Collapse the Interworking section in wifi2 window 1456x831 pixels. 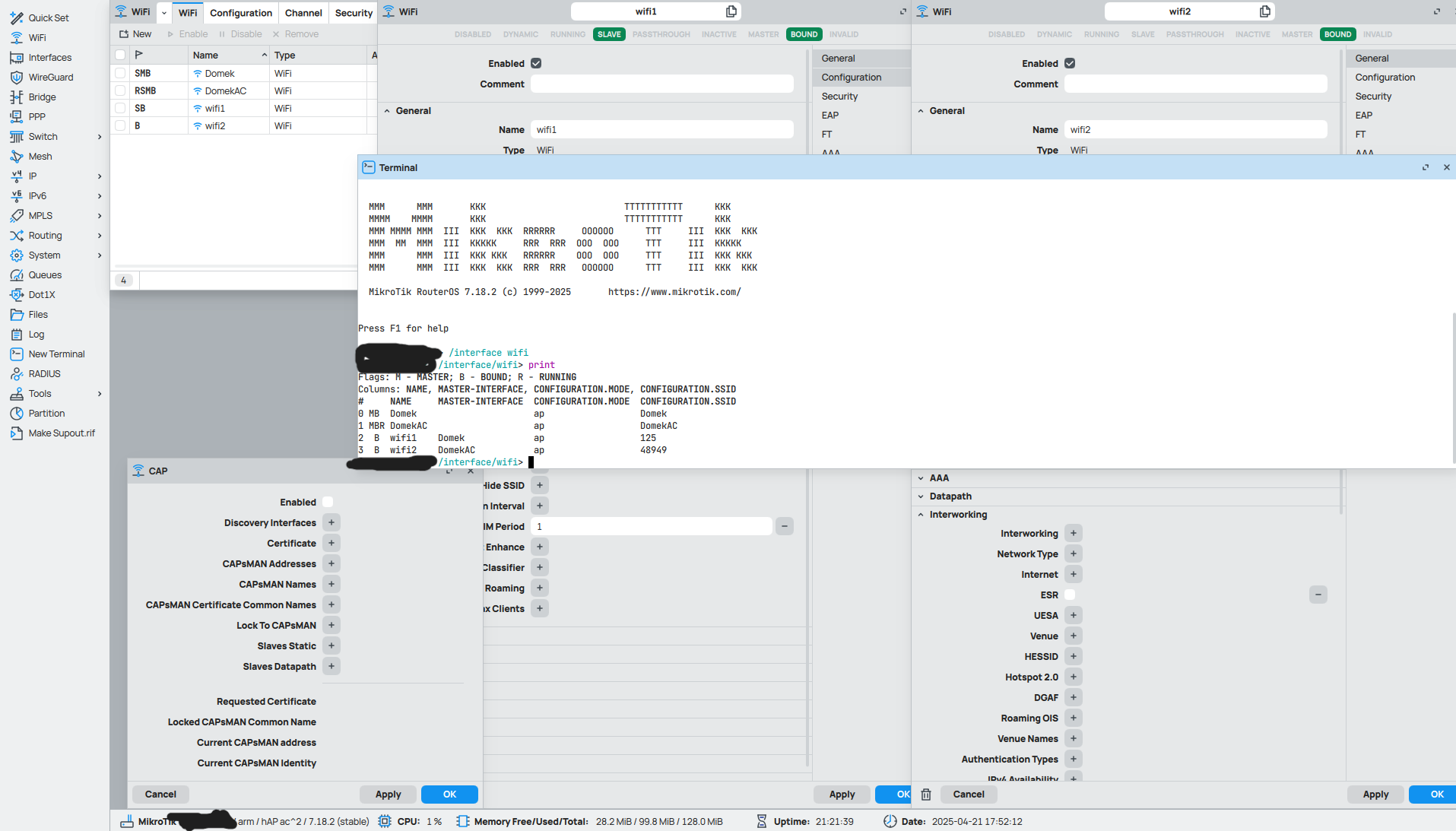pyautogui.click(x=921, y=515)
